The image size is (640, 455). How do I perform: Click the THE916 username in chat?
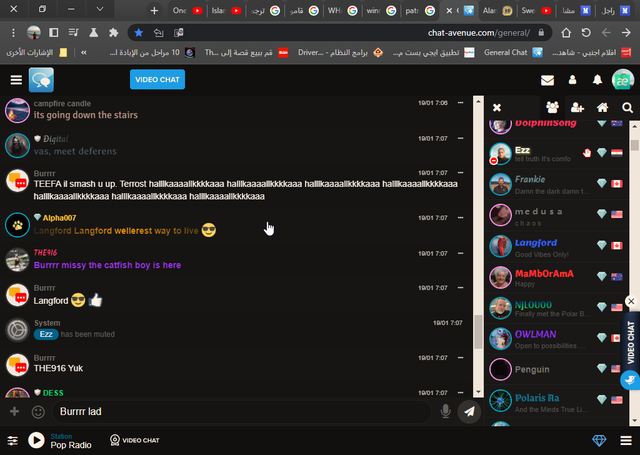tap(45, 253)
